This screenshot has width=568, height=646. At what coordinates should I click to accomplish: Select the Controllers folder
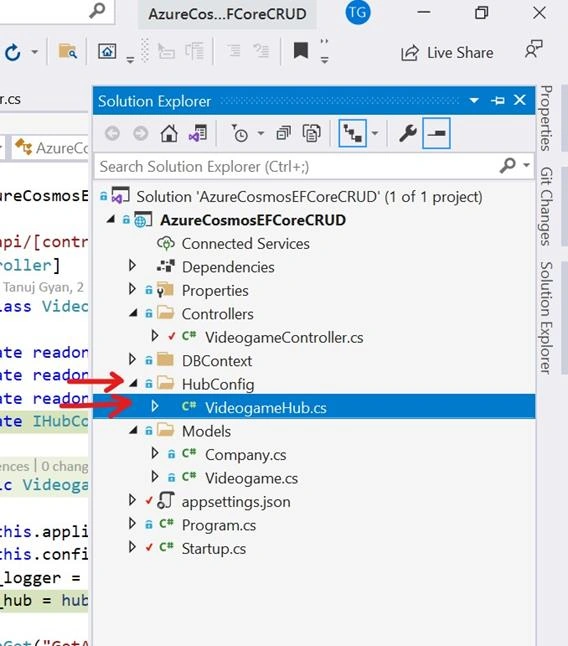coord(217,314)
